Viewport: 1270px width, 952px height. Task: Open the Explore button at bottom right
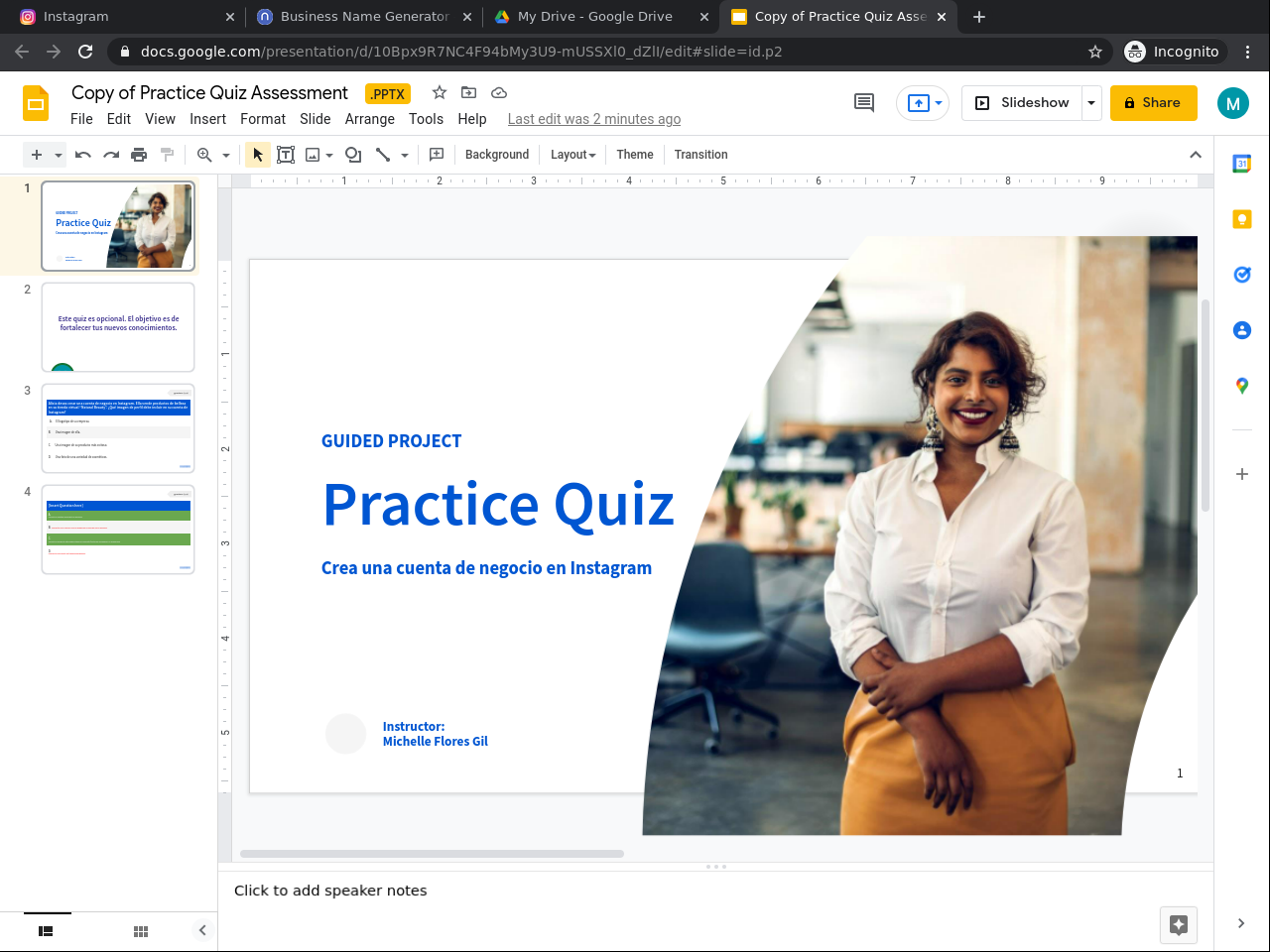coord(1179,925)
